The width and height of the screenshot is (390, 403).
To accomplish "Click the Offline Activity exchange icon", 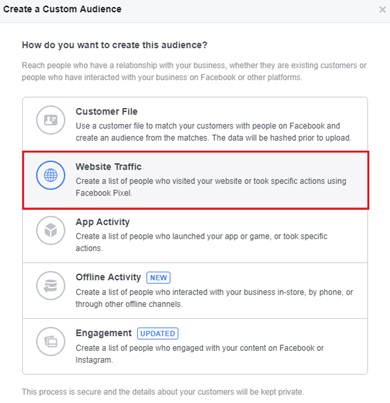I will 51,286.
